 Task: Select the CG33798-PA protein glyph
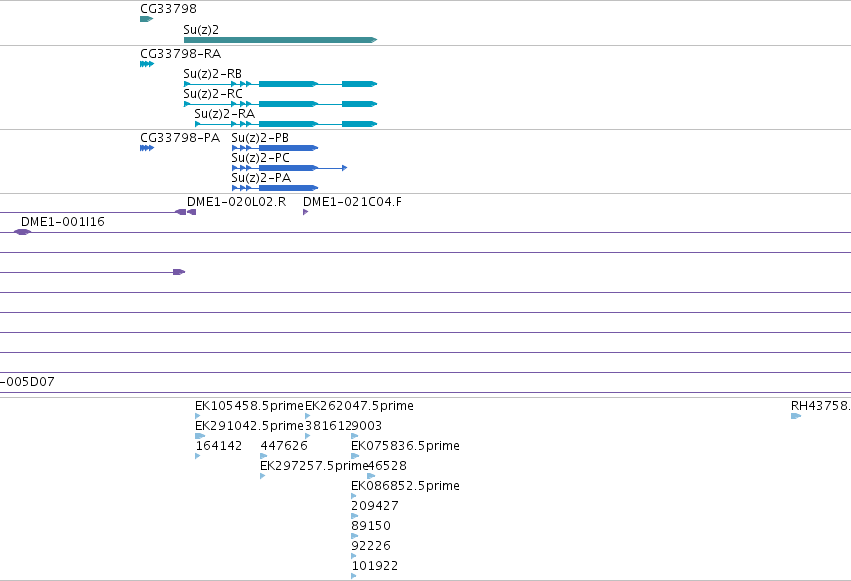147,148
